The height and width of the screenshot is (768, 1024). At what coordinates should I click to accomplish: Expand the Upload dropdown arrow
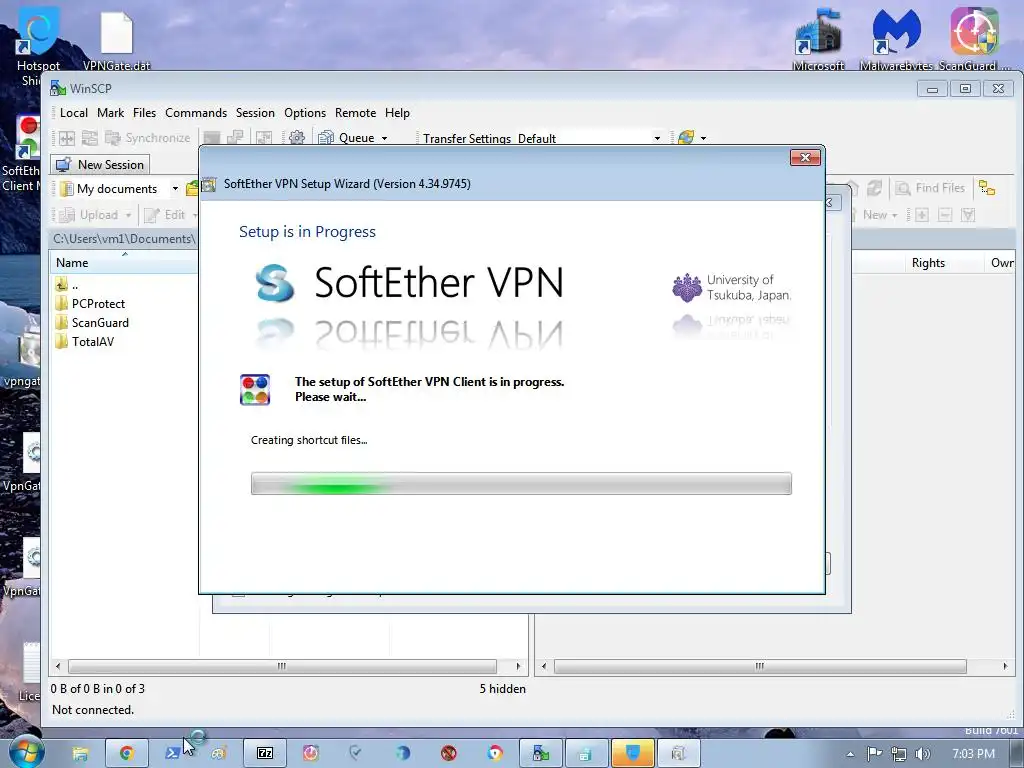(129, 215)
